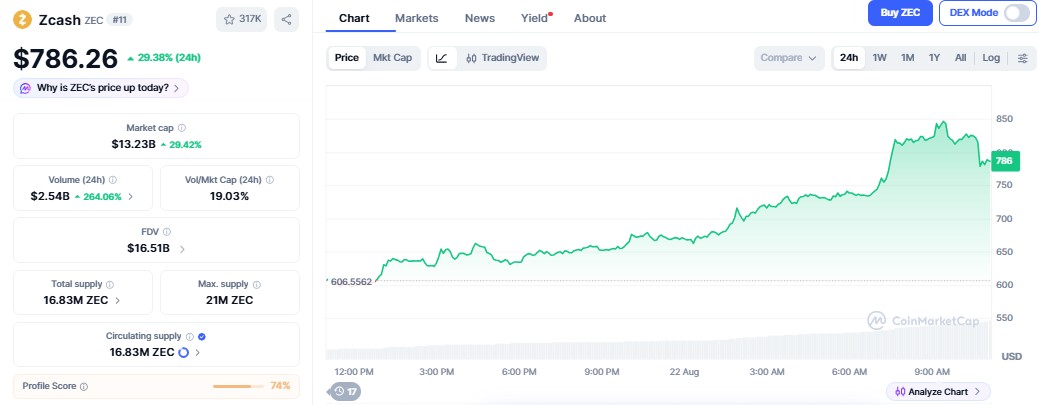Screen dimensions: 1039x405
Task: Select the All time range
Action: (x=960, y=58)
